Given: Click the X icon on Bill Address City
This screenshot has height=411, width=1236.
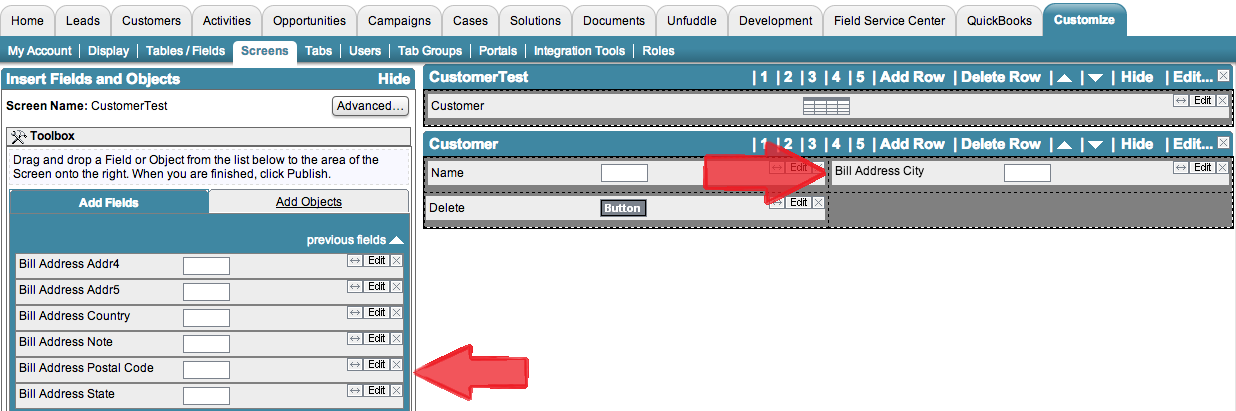Looking at the screenshot, I should [x=1223, y=168].
